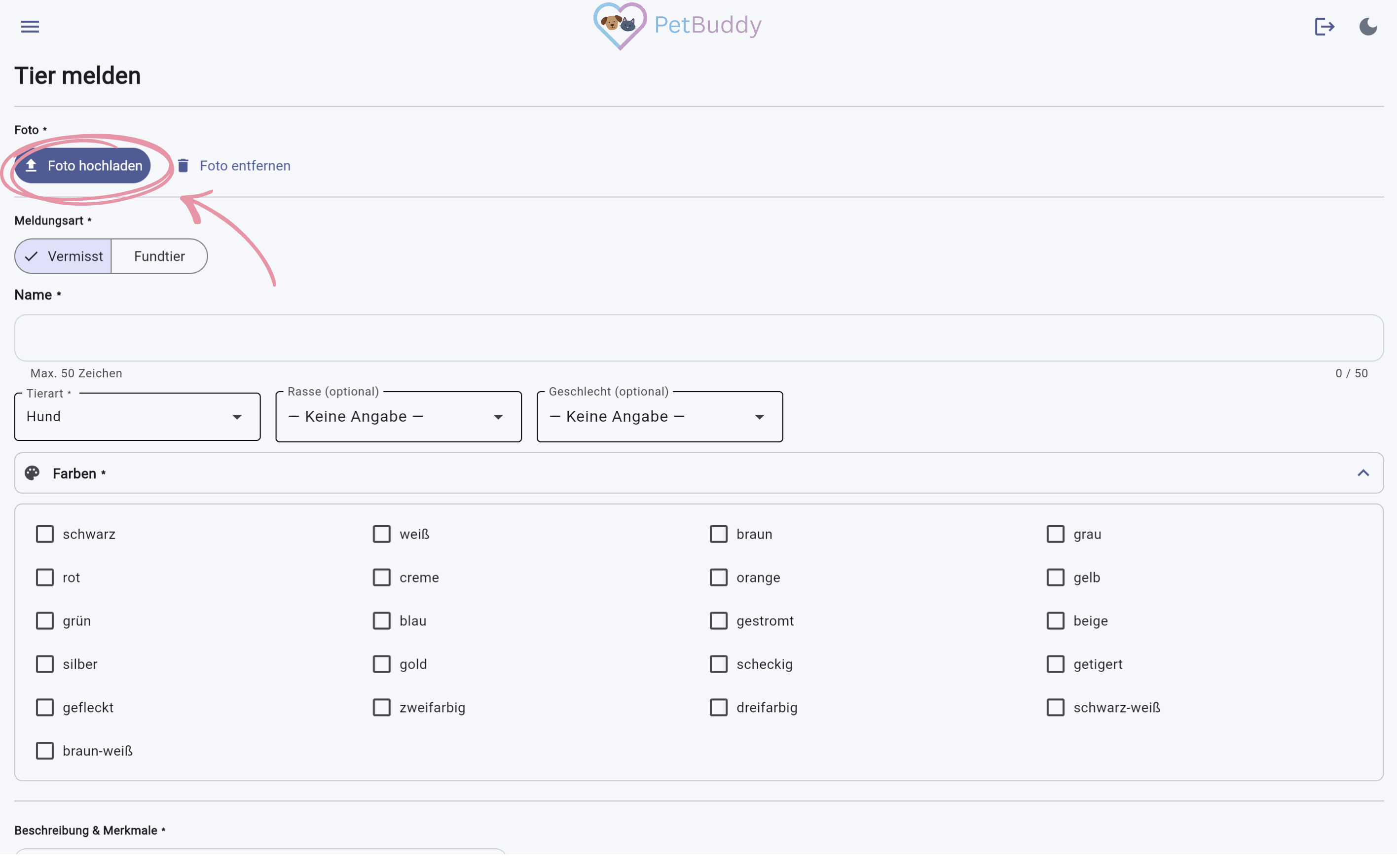This screenshot has height=868, width=1397.
Task: Open the hamburger navigation menu
Action: [30, 27]
